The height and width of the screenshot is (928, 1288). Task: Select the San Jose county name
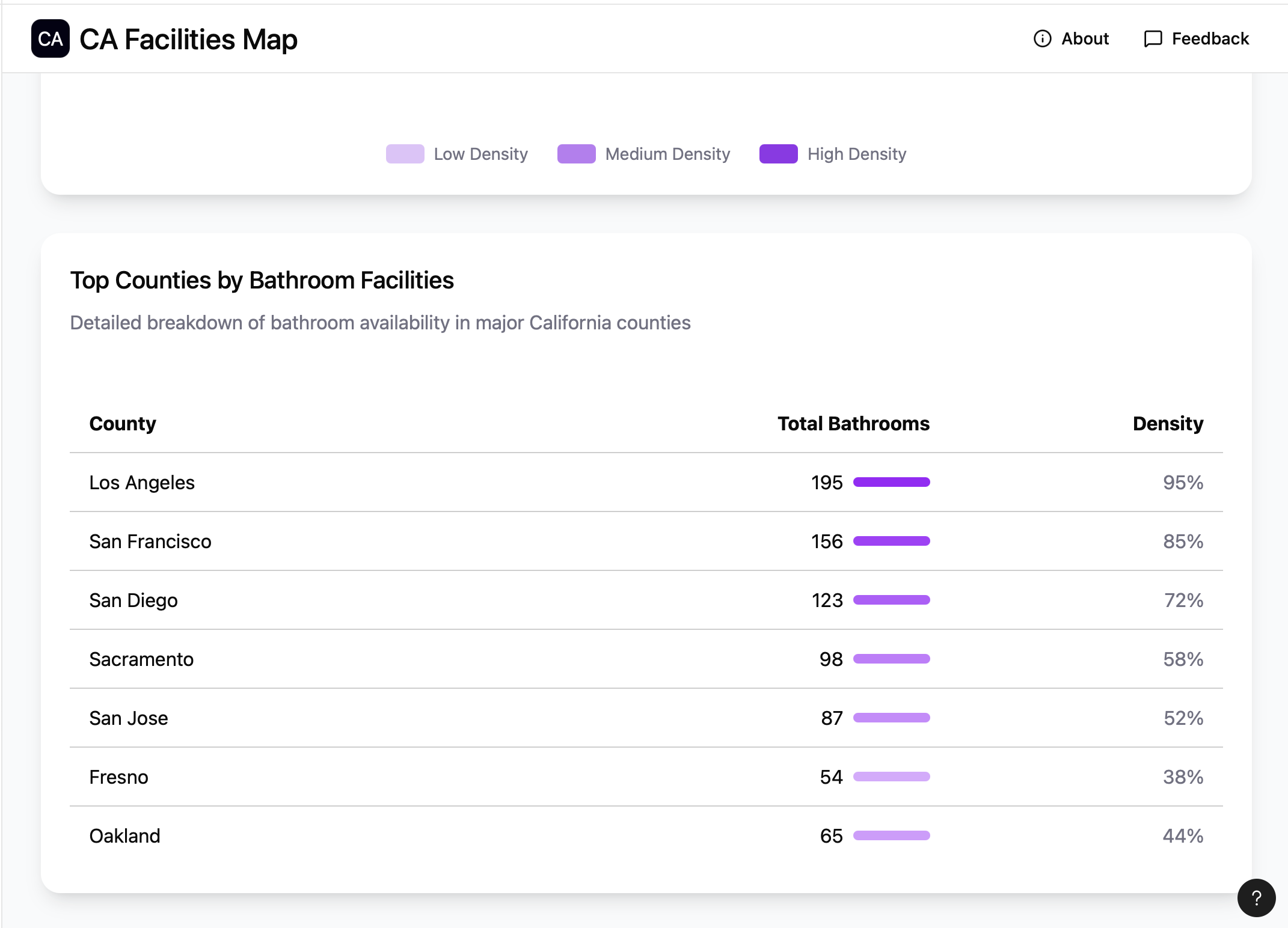click(129, 718)
